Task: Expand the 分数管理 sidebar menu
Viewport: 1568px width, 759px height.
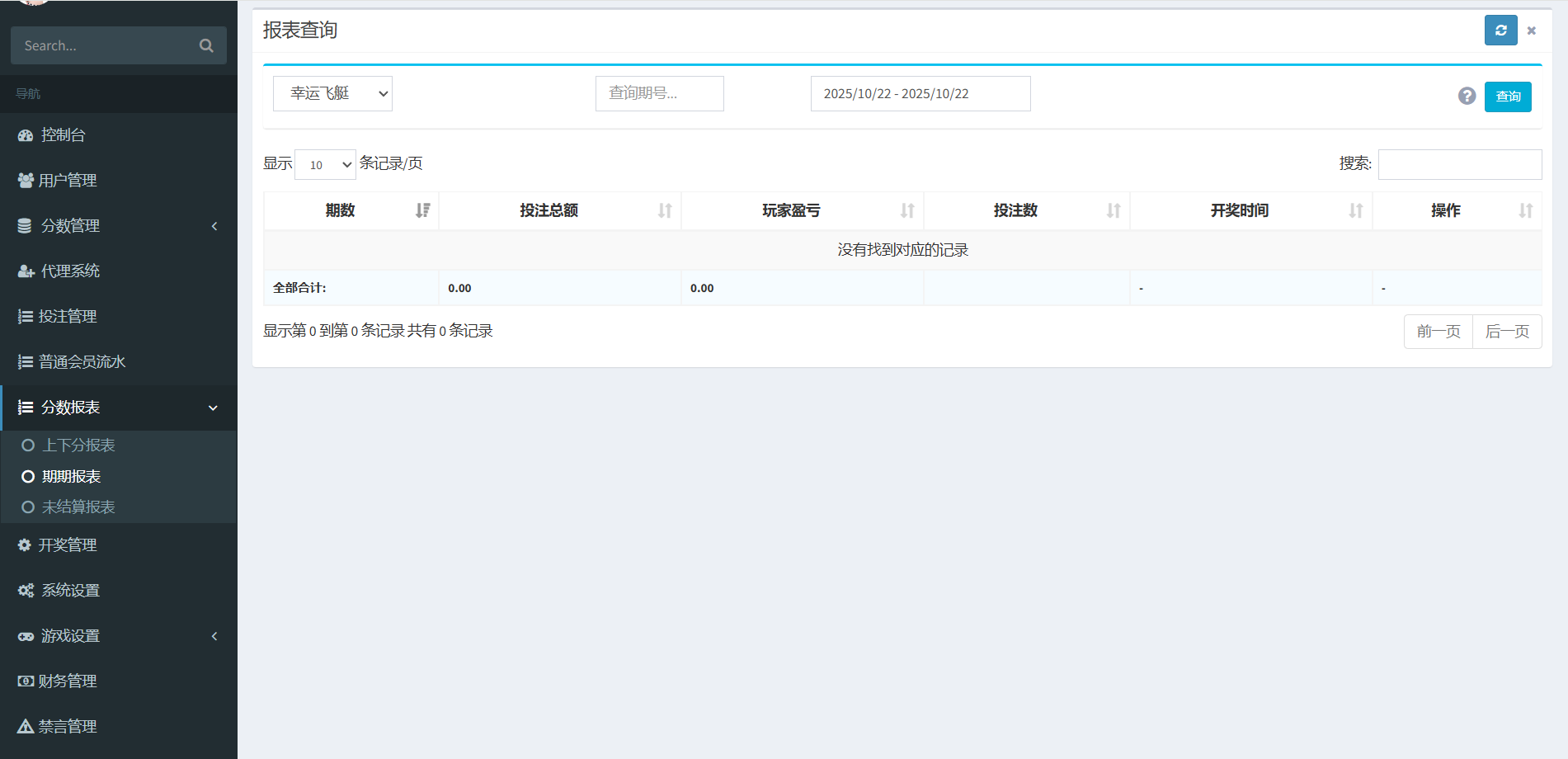Action: [x=118, y=226]
